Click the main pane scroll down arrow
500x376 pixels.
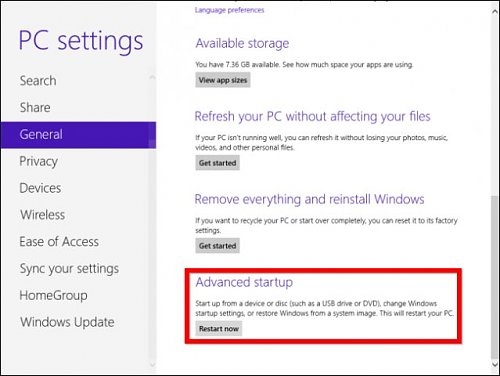click(495, 365)
